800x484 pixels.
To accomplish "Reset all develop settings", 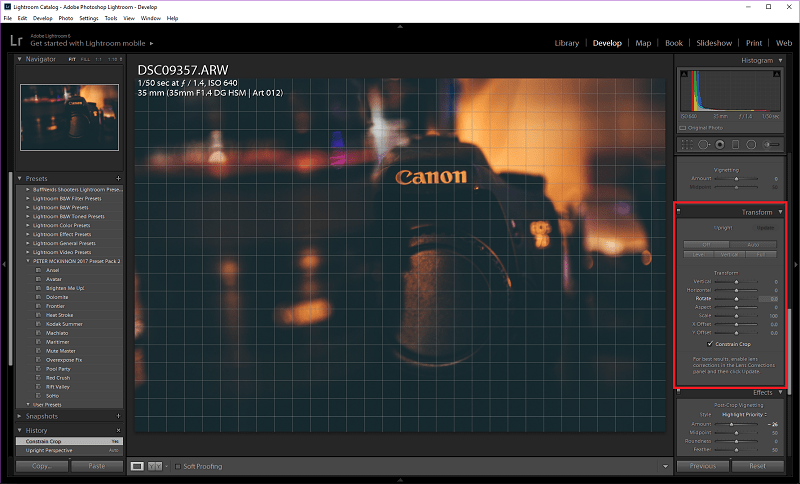I will 758,466.
